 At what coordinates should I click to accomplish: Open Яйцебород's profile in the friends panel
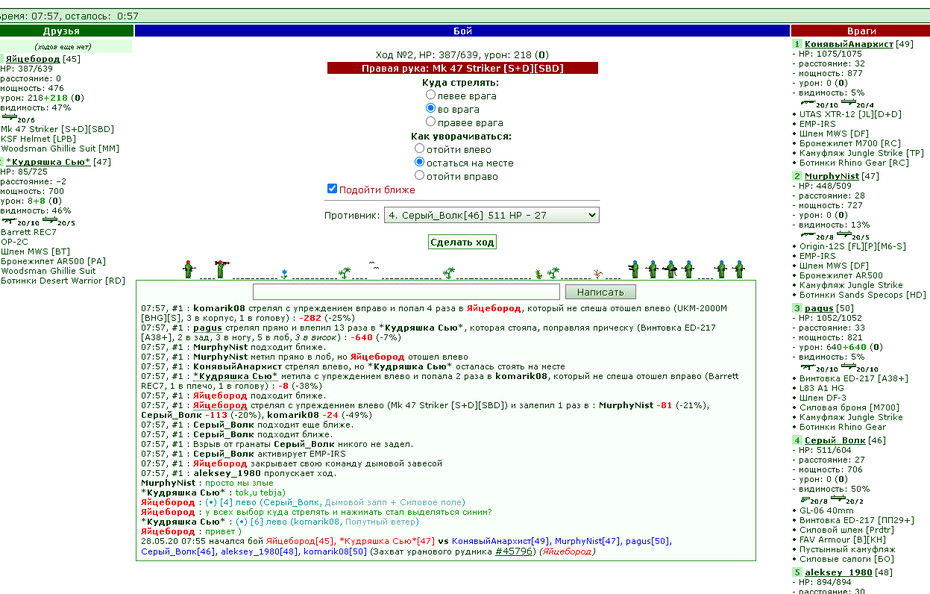33,59
